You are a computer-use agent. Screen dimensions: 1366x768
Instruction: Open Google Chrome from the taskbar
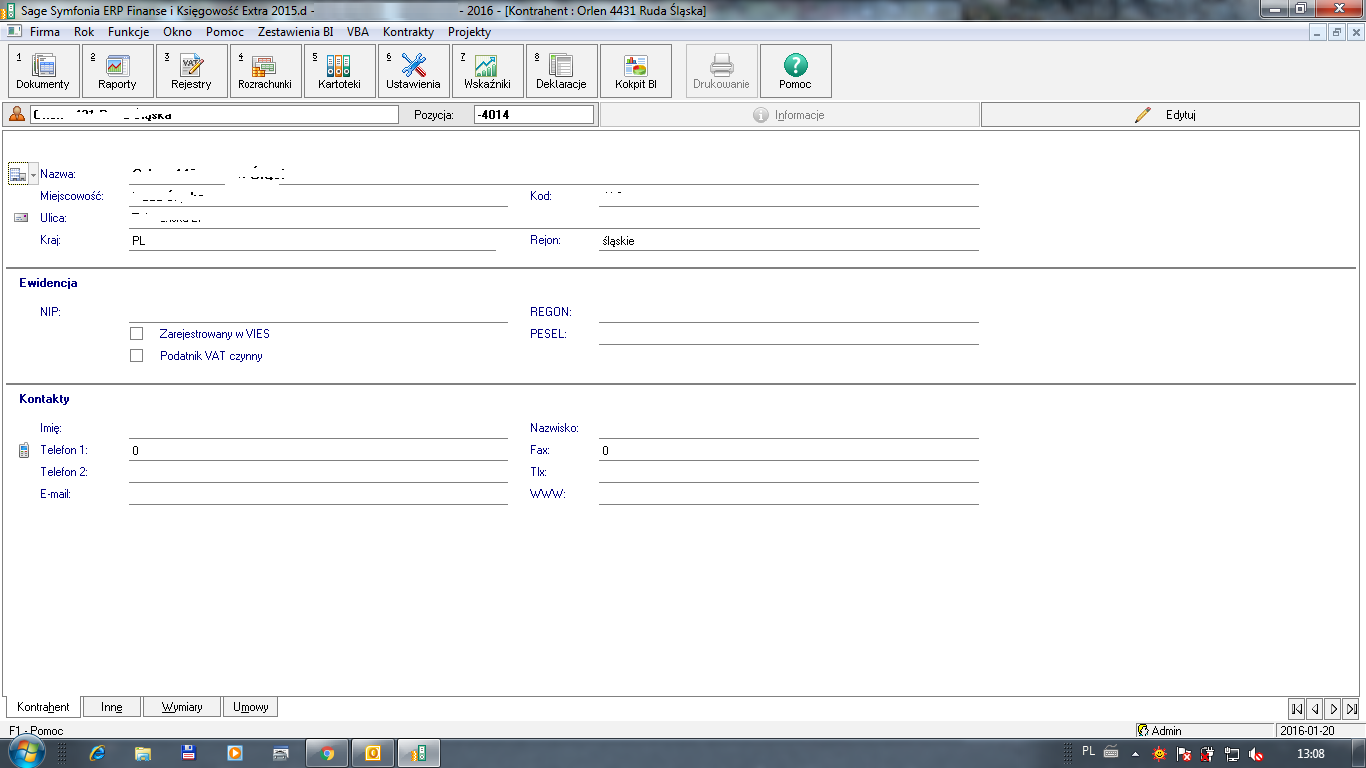tap(327, 753)
